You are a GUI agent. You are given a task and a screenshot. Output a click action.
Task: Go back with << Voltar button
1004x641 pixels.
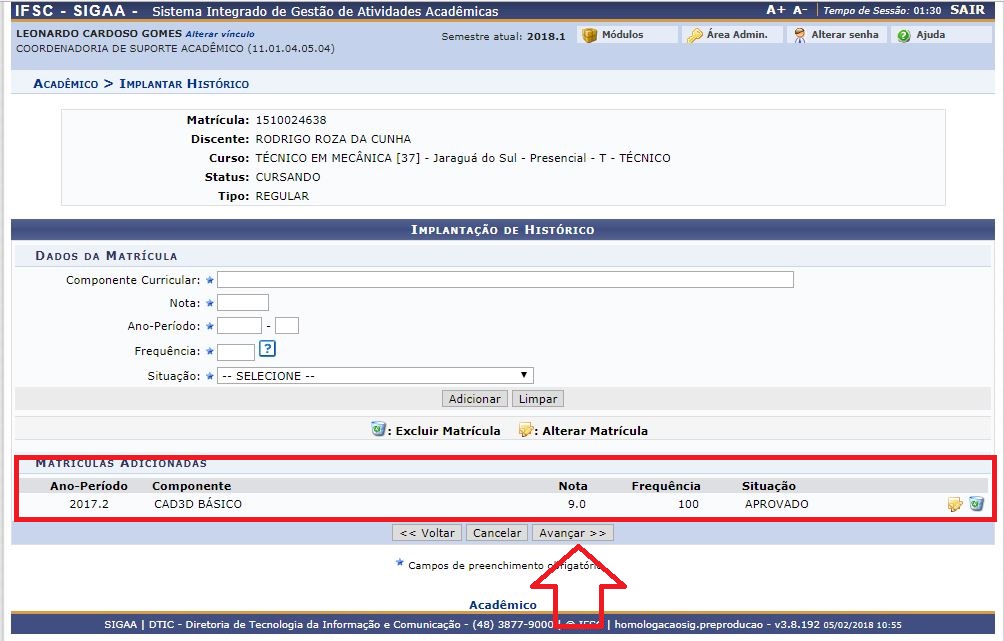(426, 533)
